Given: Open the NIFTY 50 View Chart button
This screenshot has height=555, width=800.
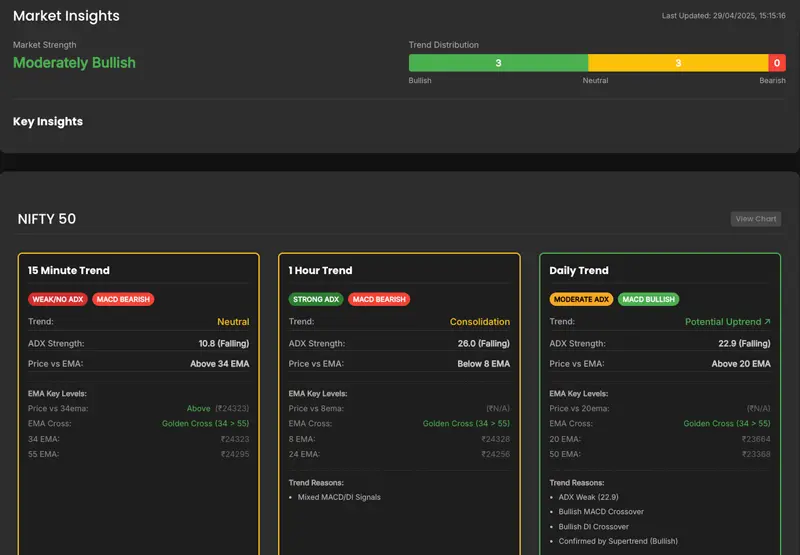Looking at the screenshot, I should [x=756, y=219].
